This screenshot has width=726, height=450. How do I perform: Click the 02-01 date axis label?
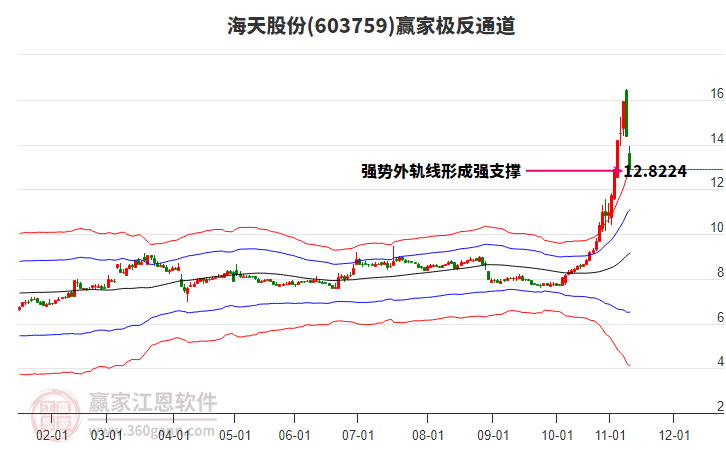[x=52, y=435]
